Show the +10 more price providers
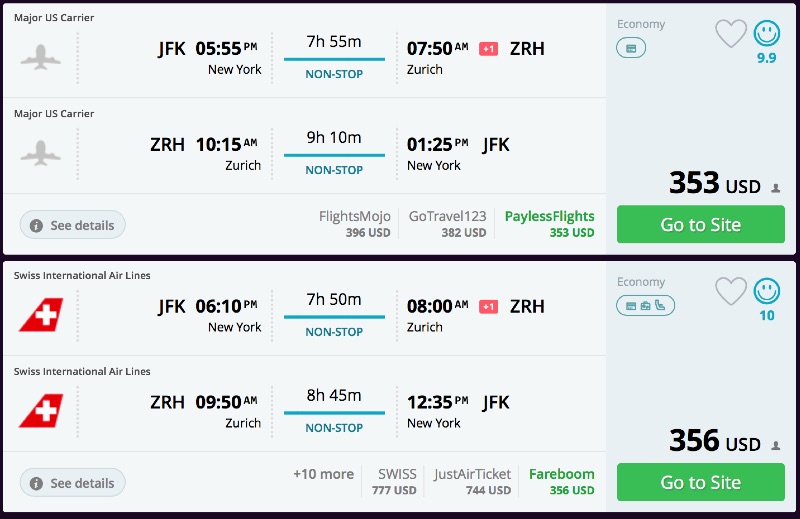800x519 pixels. (323, 474)
